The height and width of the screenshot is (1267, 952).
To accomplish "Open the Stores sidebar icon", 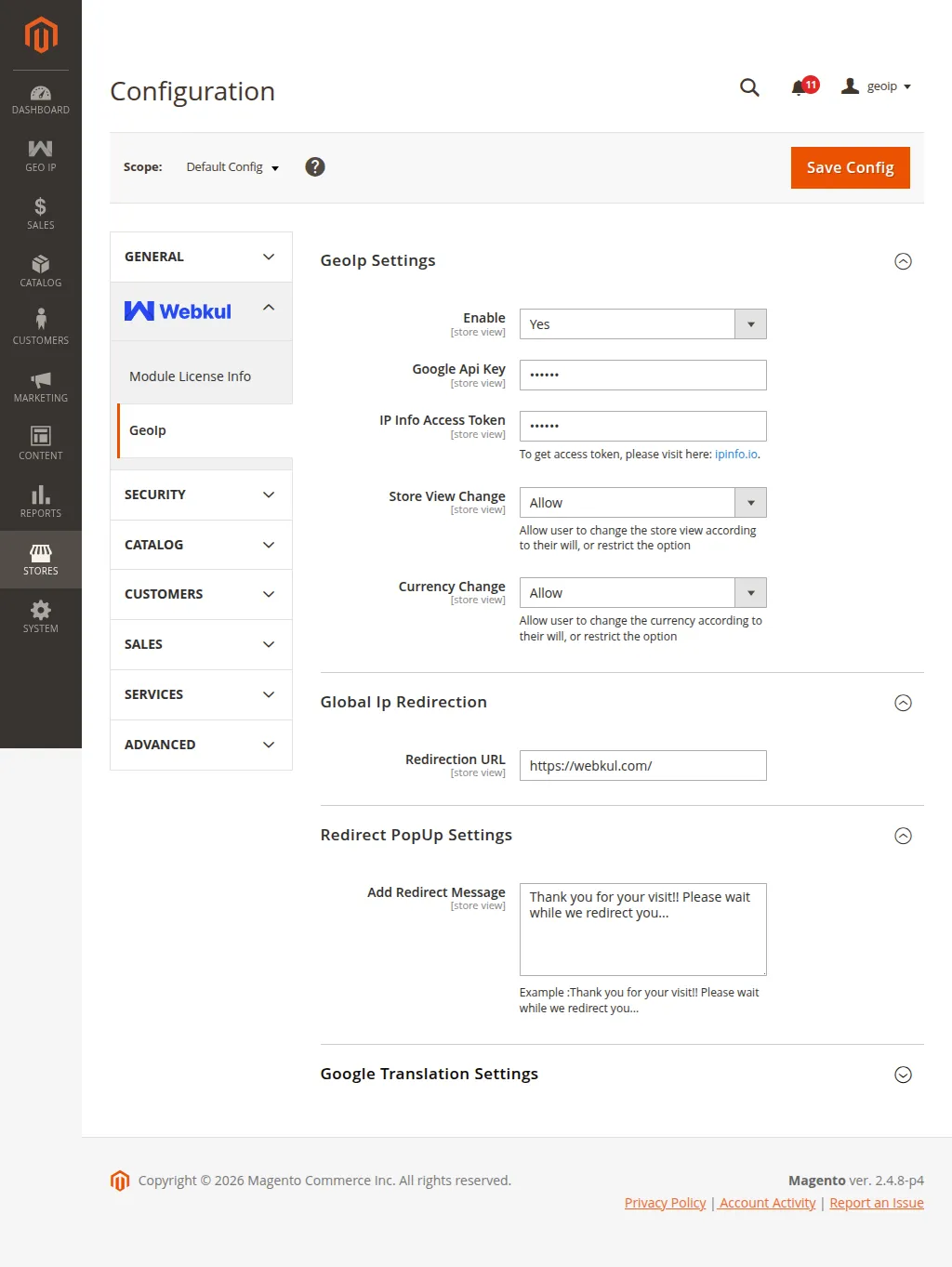I will point(41,560).
